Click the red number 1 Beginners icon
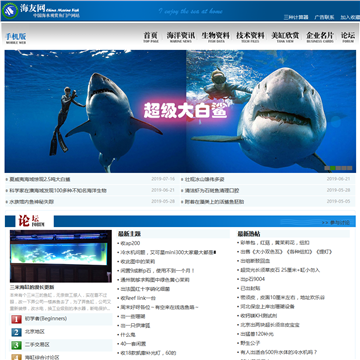The height and width of the screenshot is (360, 360). [x=16, y=319]
